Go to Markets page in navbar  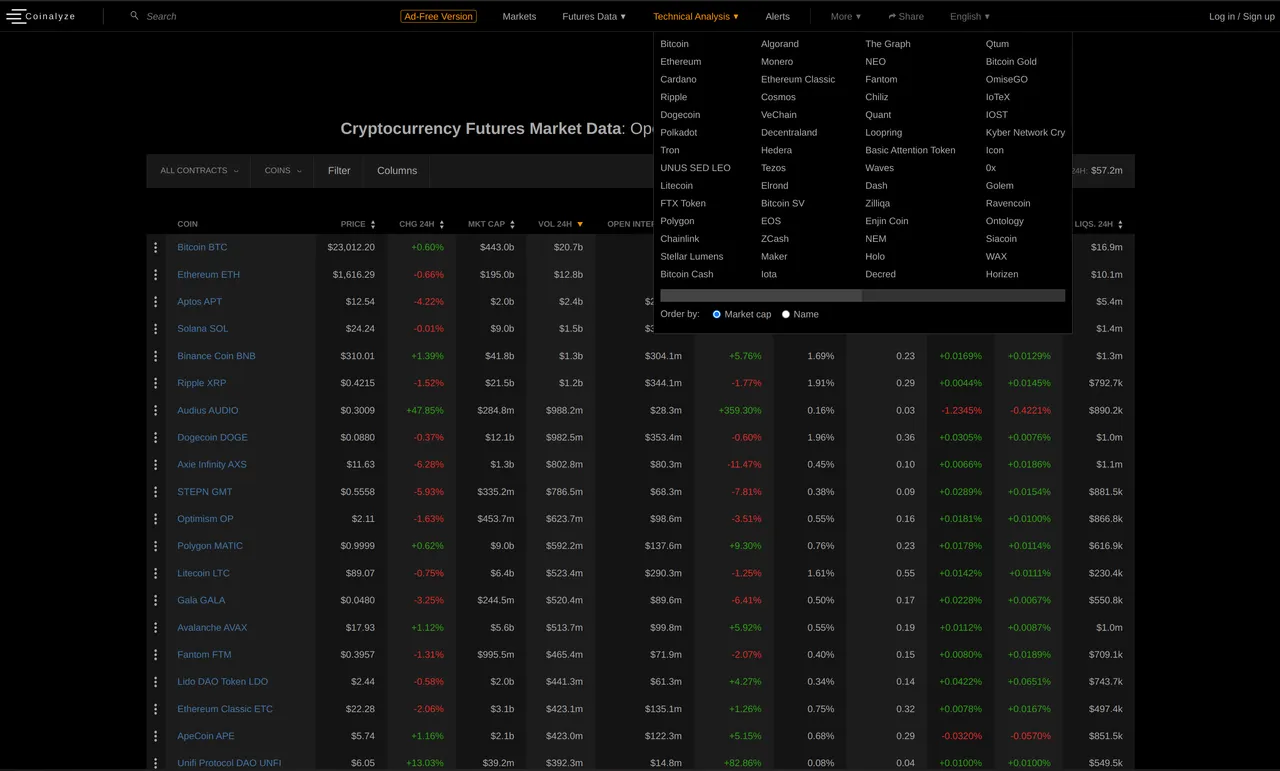click(x=519, y=16)
